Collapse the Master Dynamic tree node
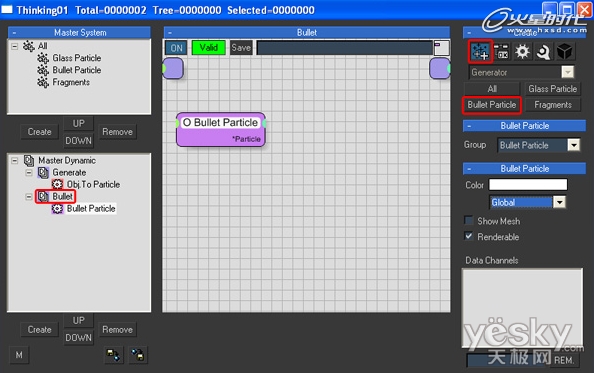Screen dimensions: 594x373 (14, 161)
